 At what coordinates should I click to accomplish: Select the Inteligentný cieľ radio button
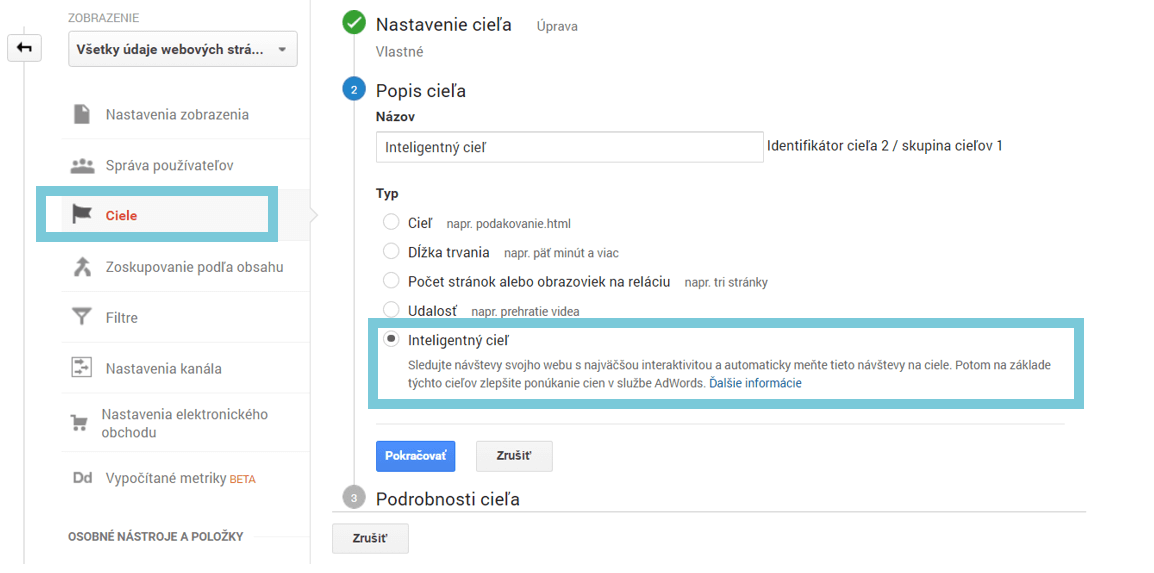click(391, 339)
